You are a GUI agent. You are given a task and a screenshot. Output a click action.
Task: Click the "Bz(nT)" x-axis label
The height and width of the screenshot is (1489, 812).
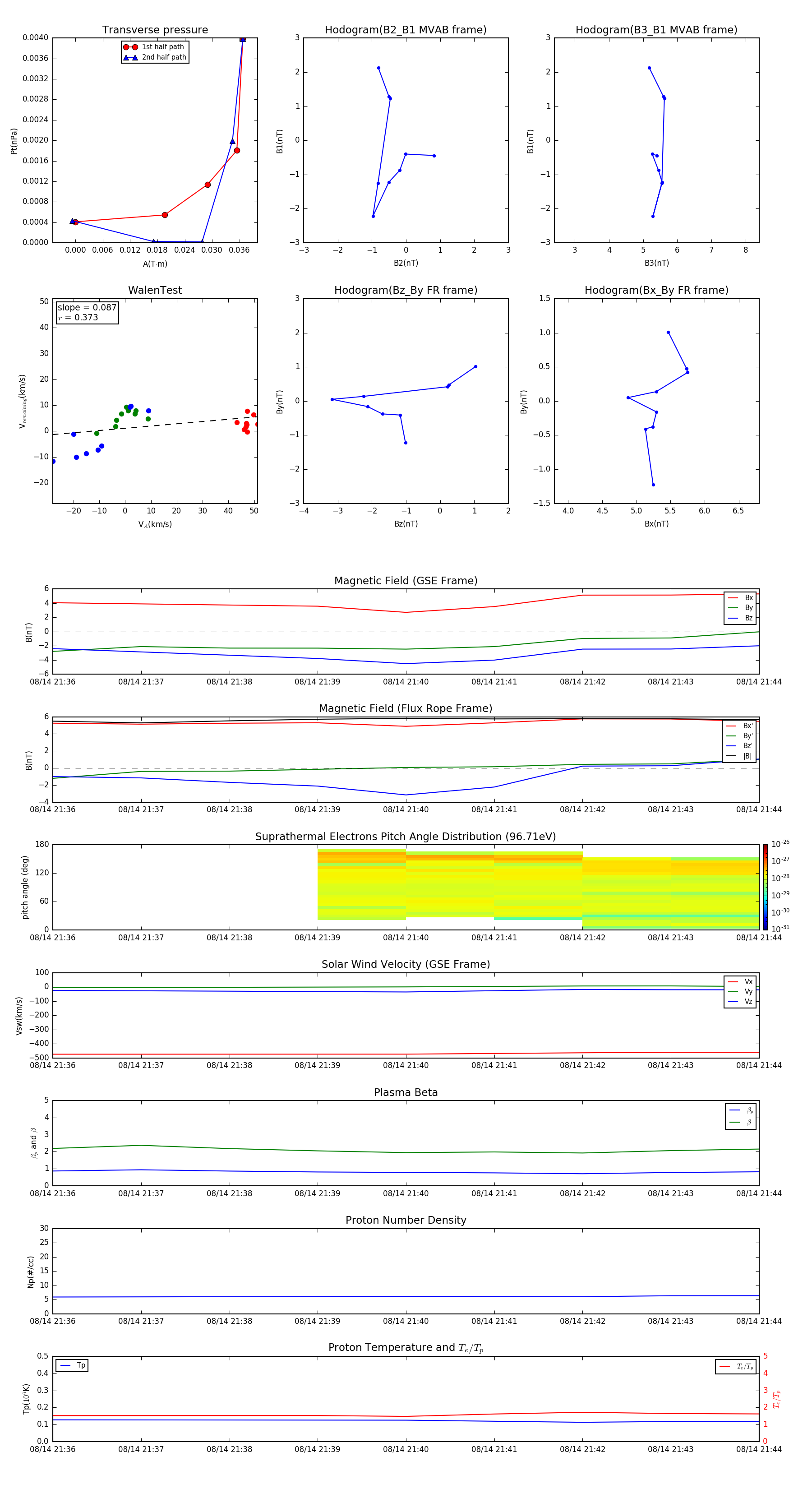[x=406, y=524]
